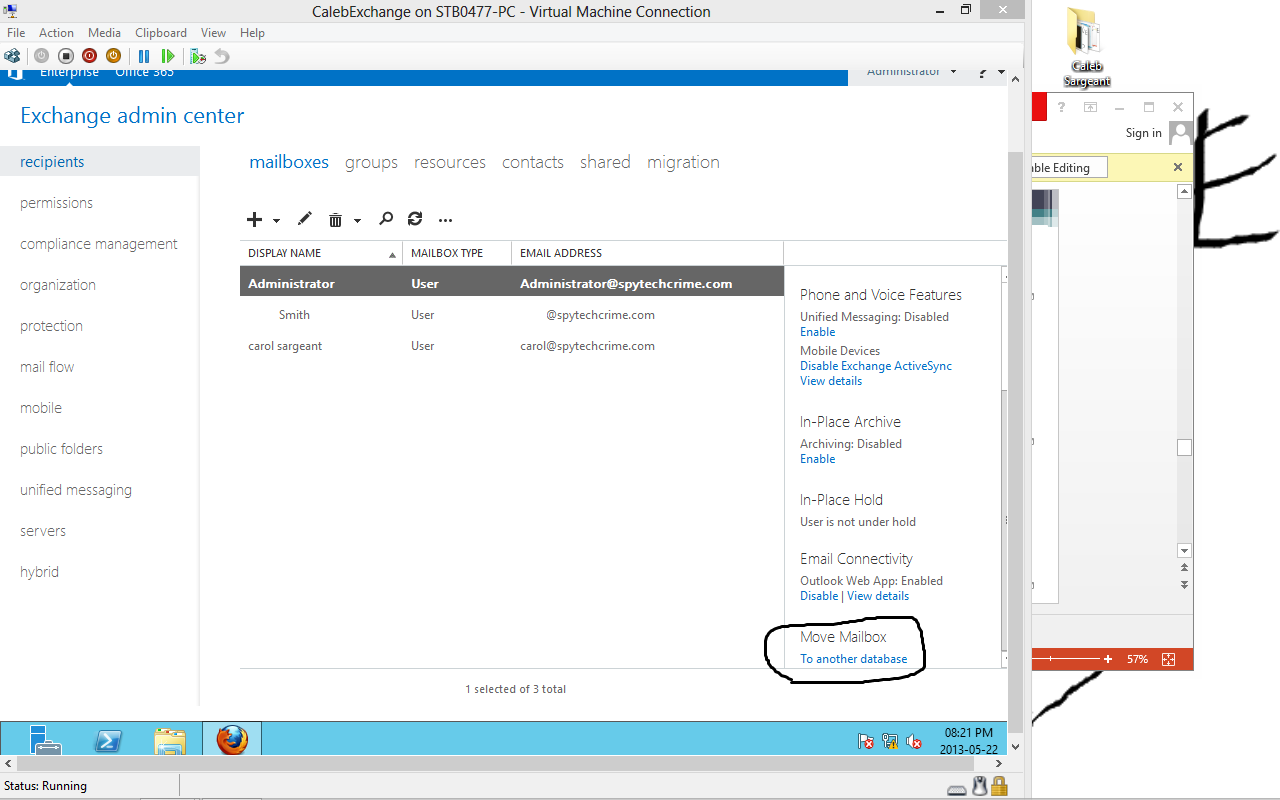
Task: Open the Help menu
Action: 252,33
